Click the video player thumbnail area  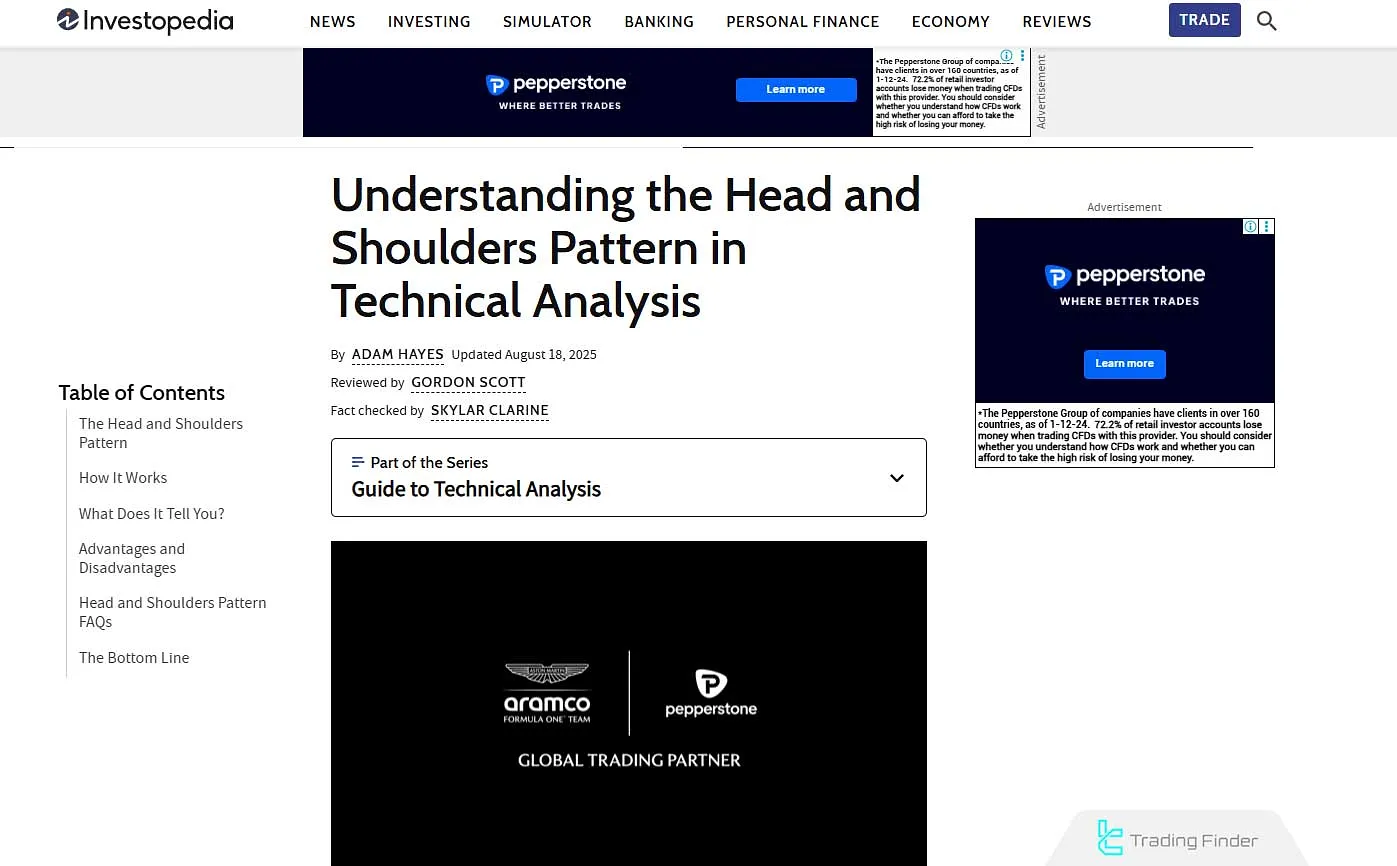(x=628, y=703)
